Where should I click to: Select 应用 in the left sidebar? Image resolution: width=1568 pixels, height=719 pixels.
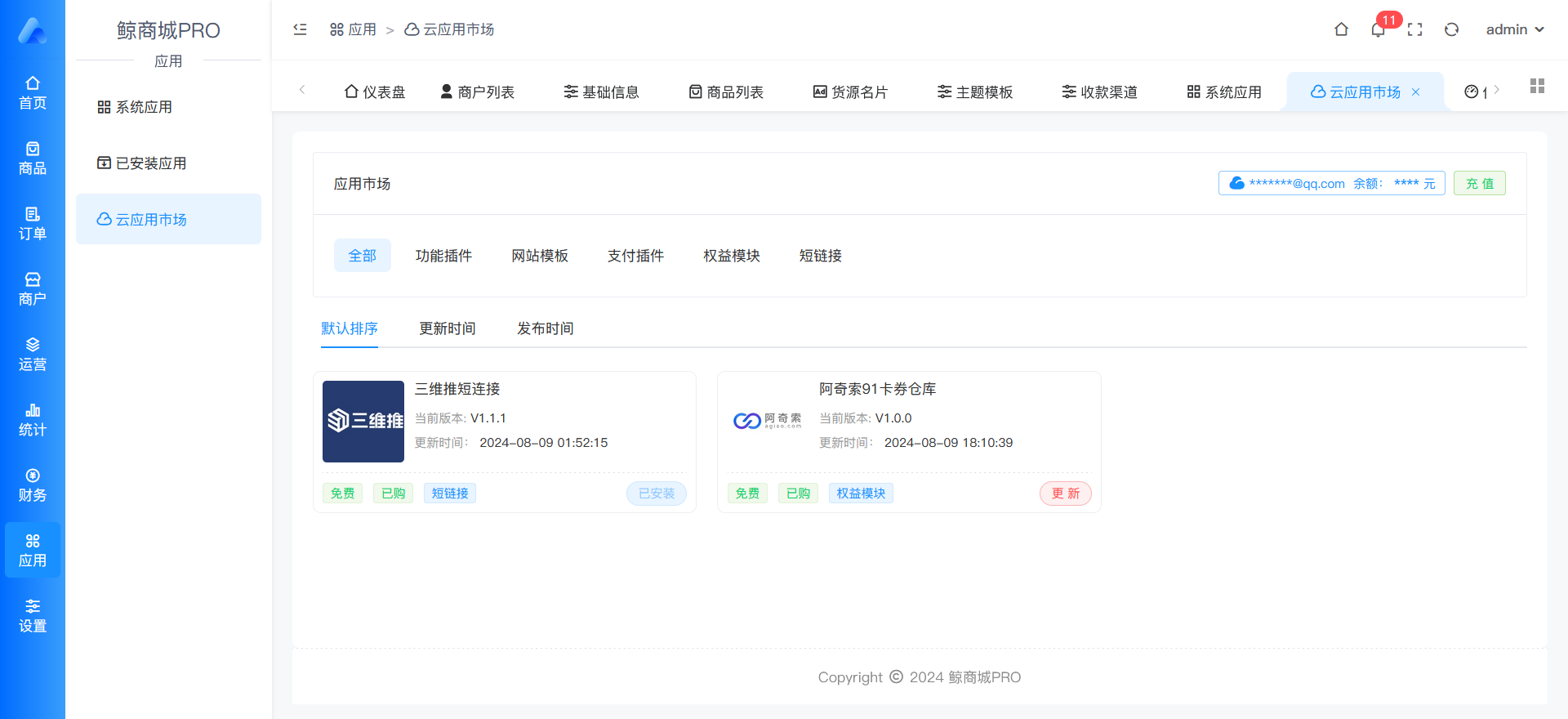click(33, 550)
